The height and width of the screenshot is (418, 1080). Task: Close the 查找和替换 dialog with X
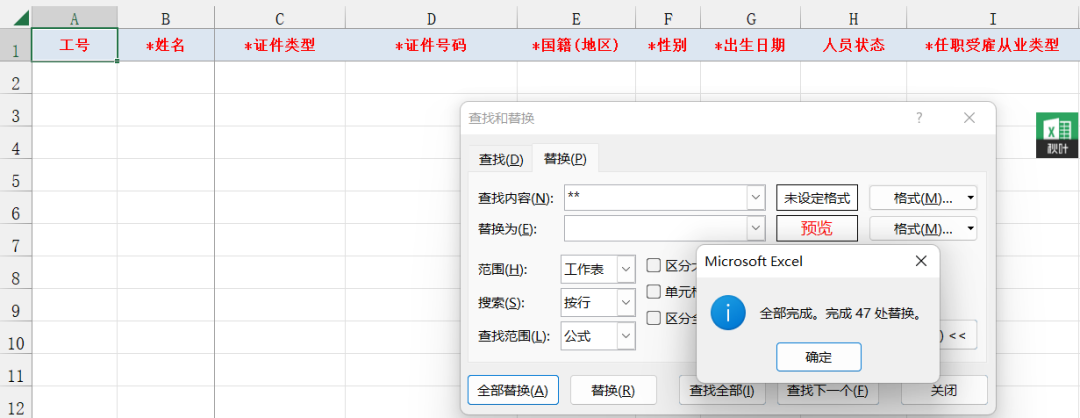969,118
